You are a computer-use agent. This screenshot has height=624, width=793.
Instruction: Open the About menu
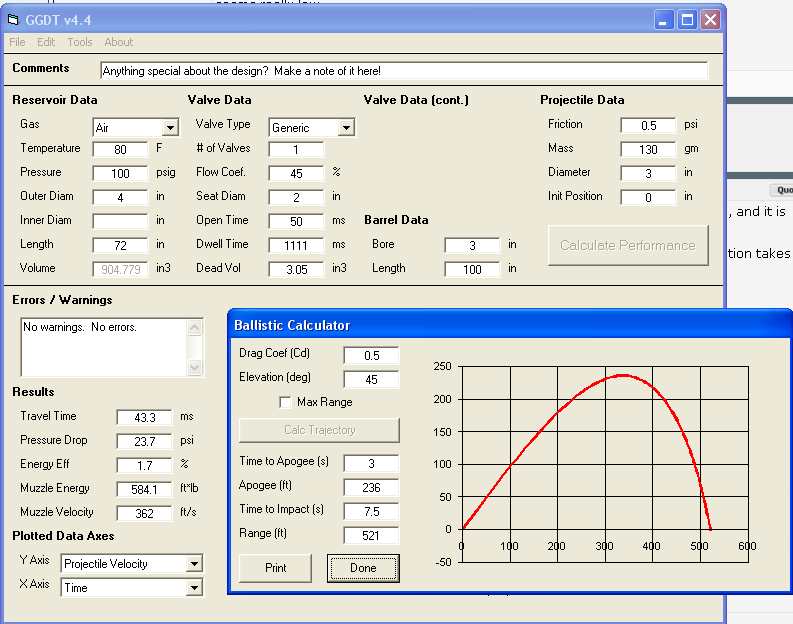[x=118, y=42]
